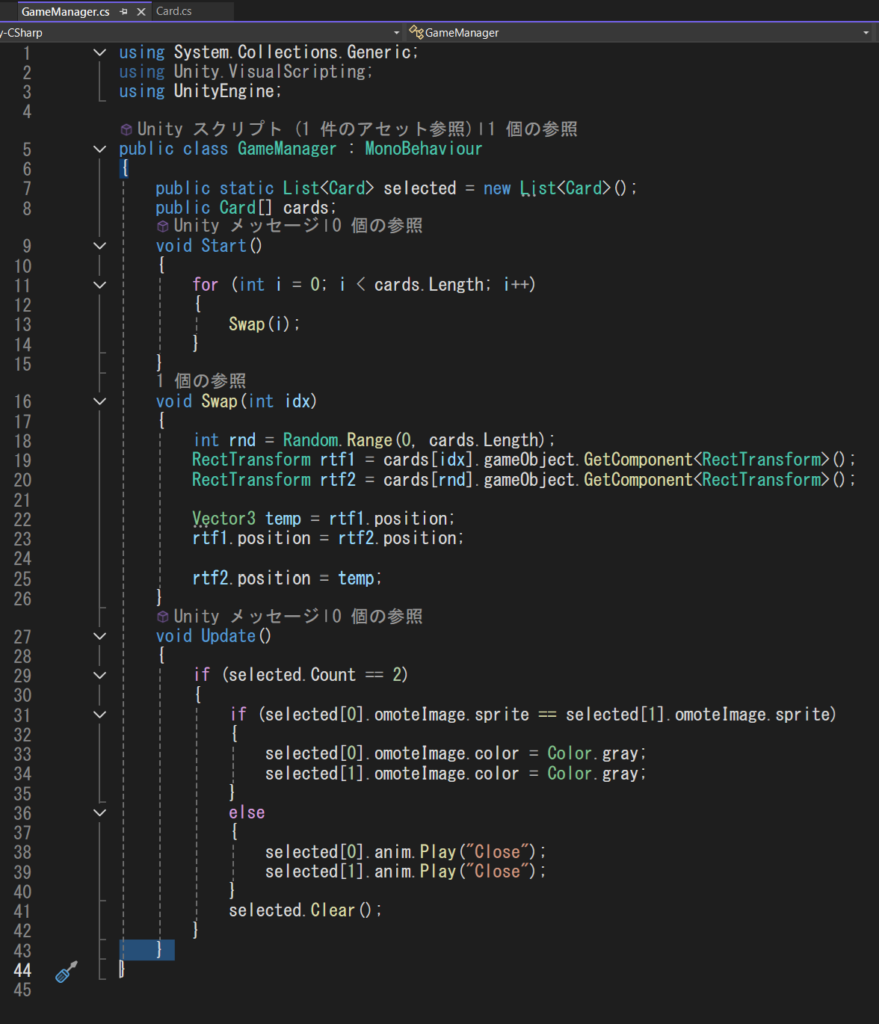Collapse the using directives block
Image resolution: width=879 pixels, height=1024 pixels.
(99, 52)
